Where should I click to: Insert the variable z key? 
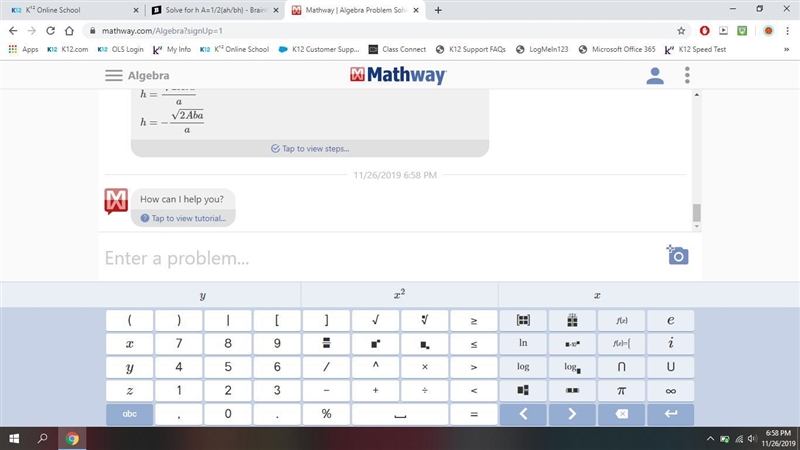click(130, 390)
